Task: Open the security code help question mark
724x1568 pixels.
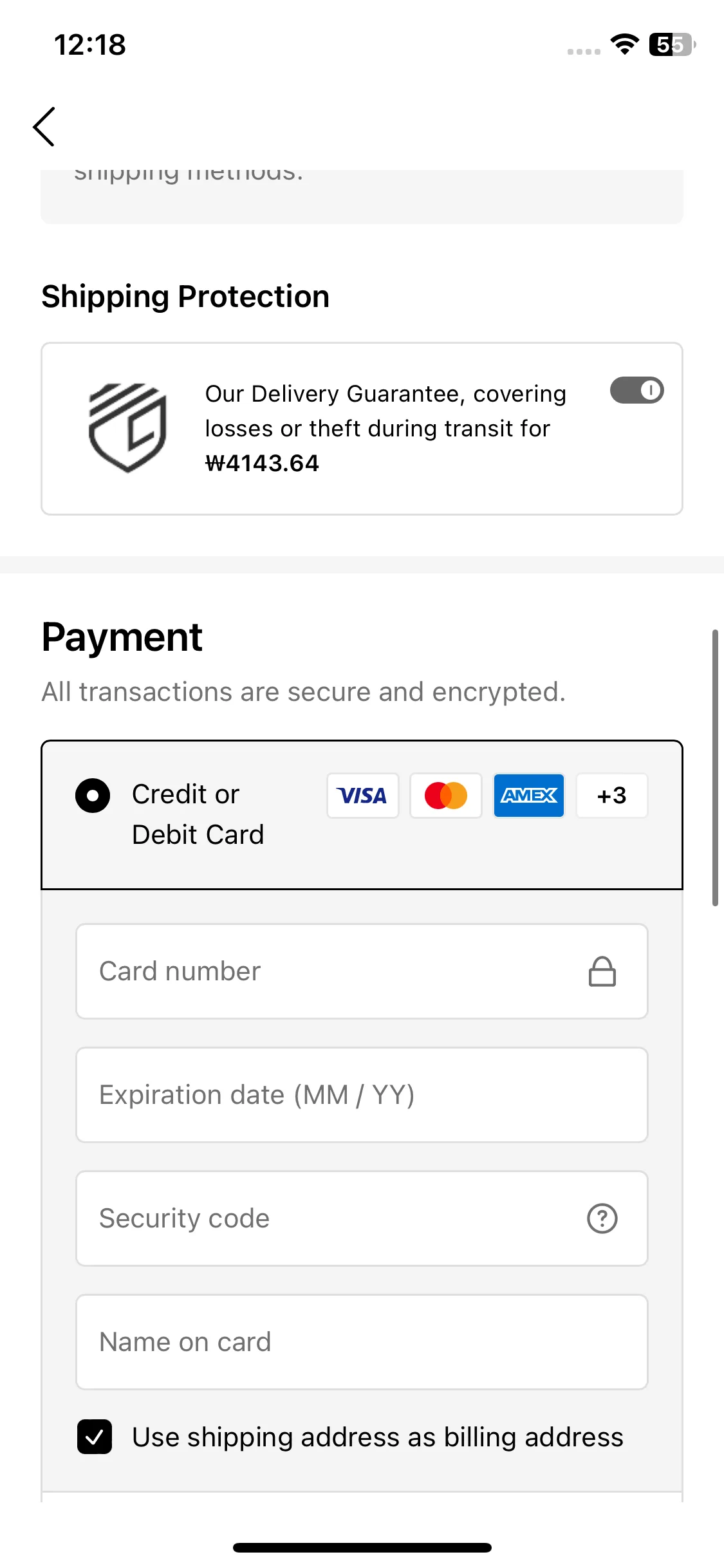Action: (602, 1218)
